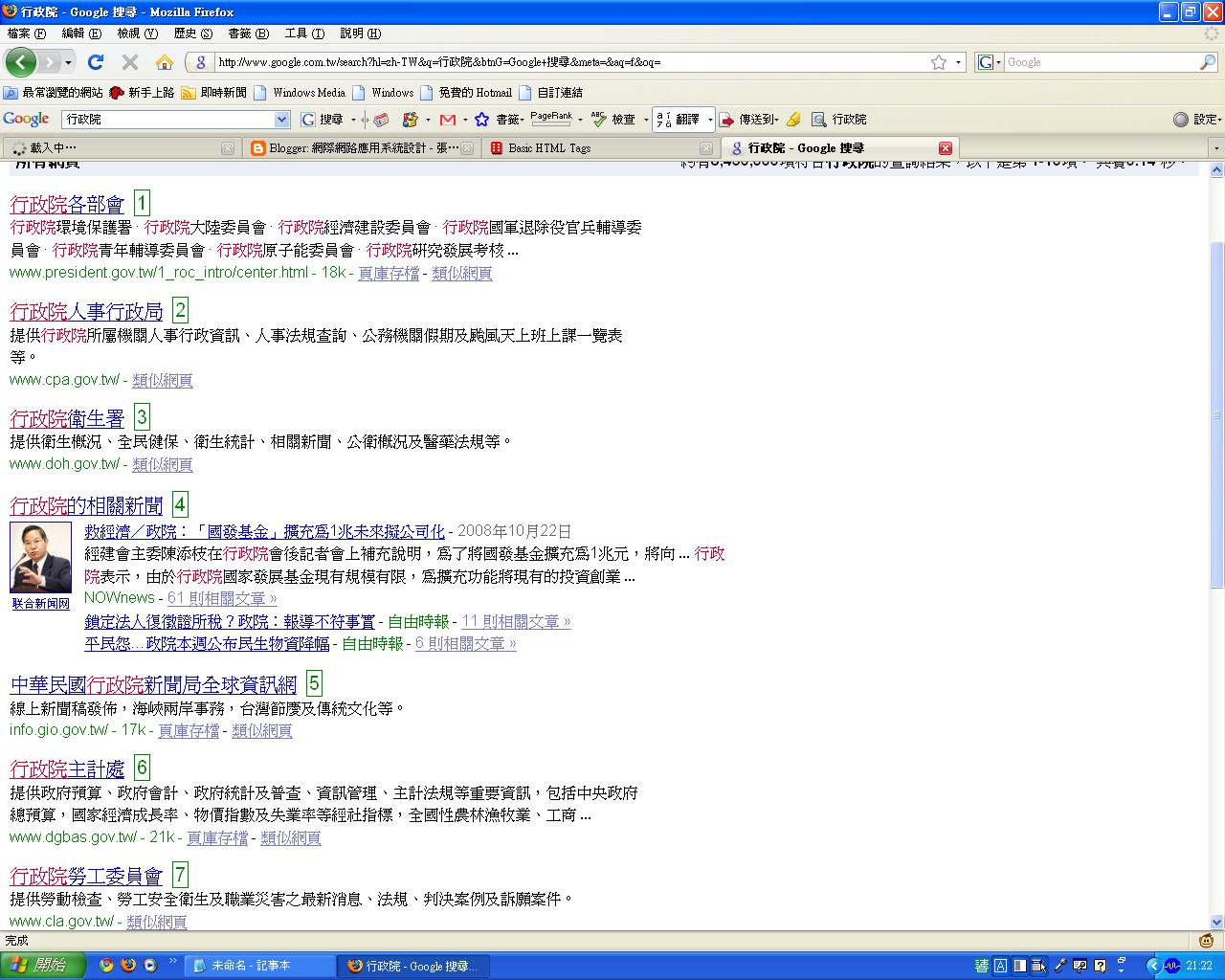Viewport: 1225px width, 980px height.
Task: Click the status bar smiley icon
Action: pyautogui.click(x=1206, y=941)
